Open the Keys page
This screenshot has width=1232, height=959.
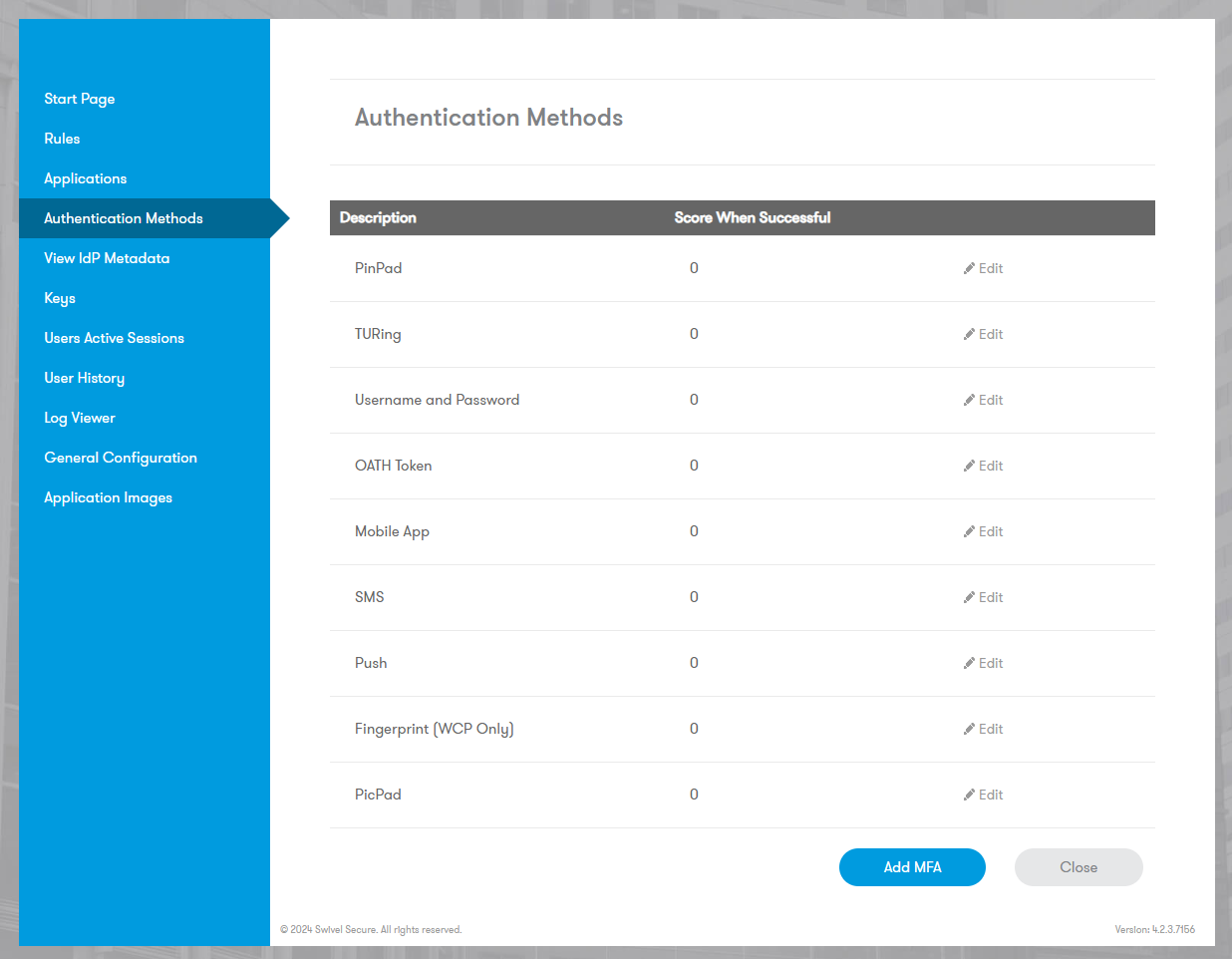(x=60, y=298)
